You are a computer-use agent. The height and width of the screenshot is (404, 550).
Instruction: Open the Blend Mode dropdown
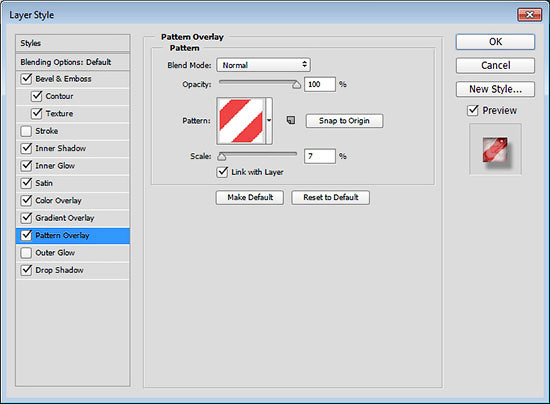263,65
